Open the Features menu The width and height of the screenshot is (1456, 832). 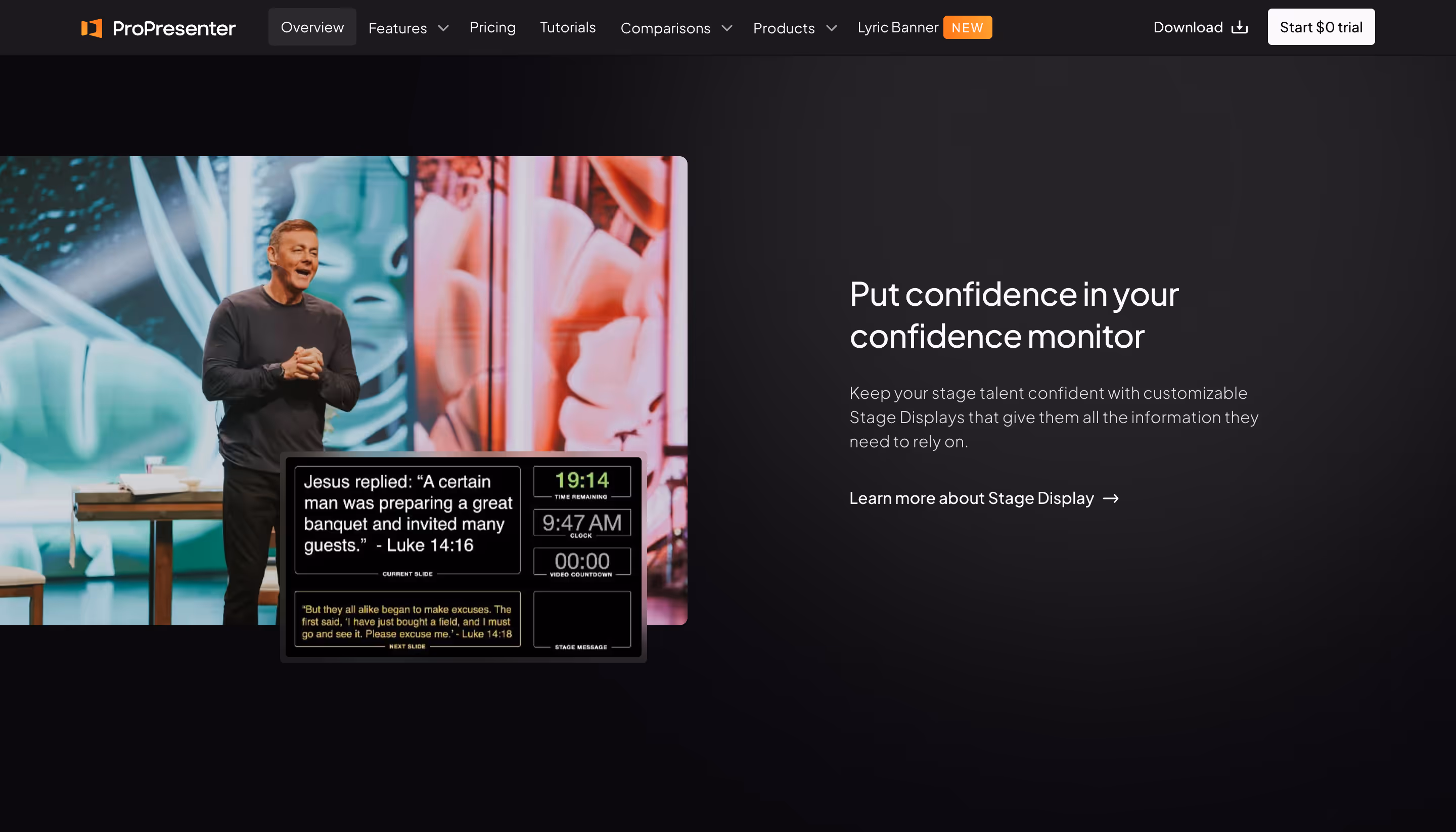point(397,28)
